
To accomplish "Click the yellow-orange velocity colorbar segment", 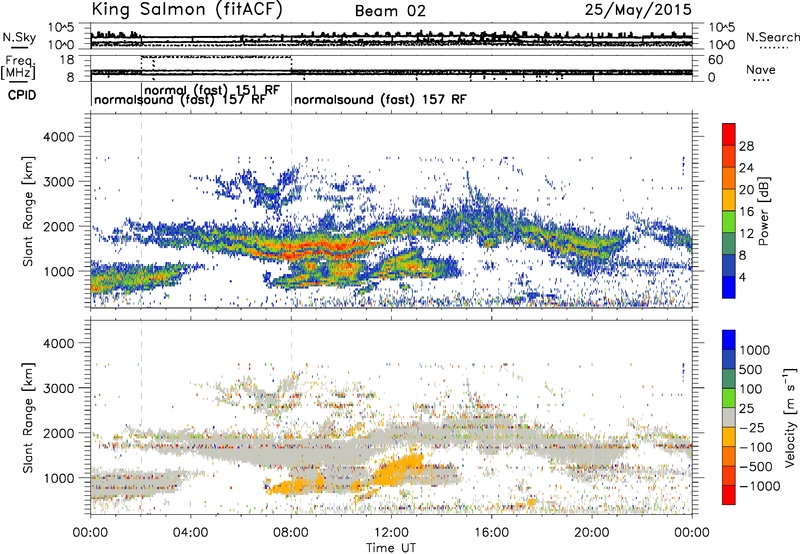I will tap(729, 437).
